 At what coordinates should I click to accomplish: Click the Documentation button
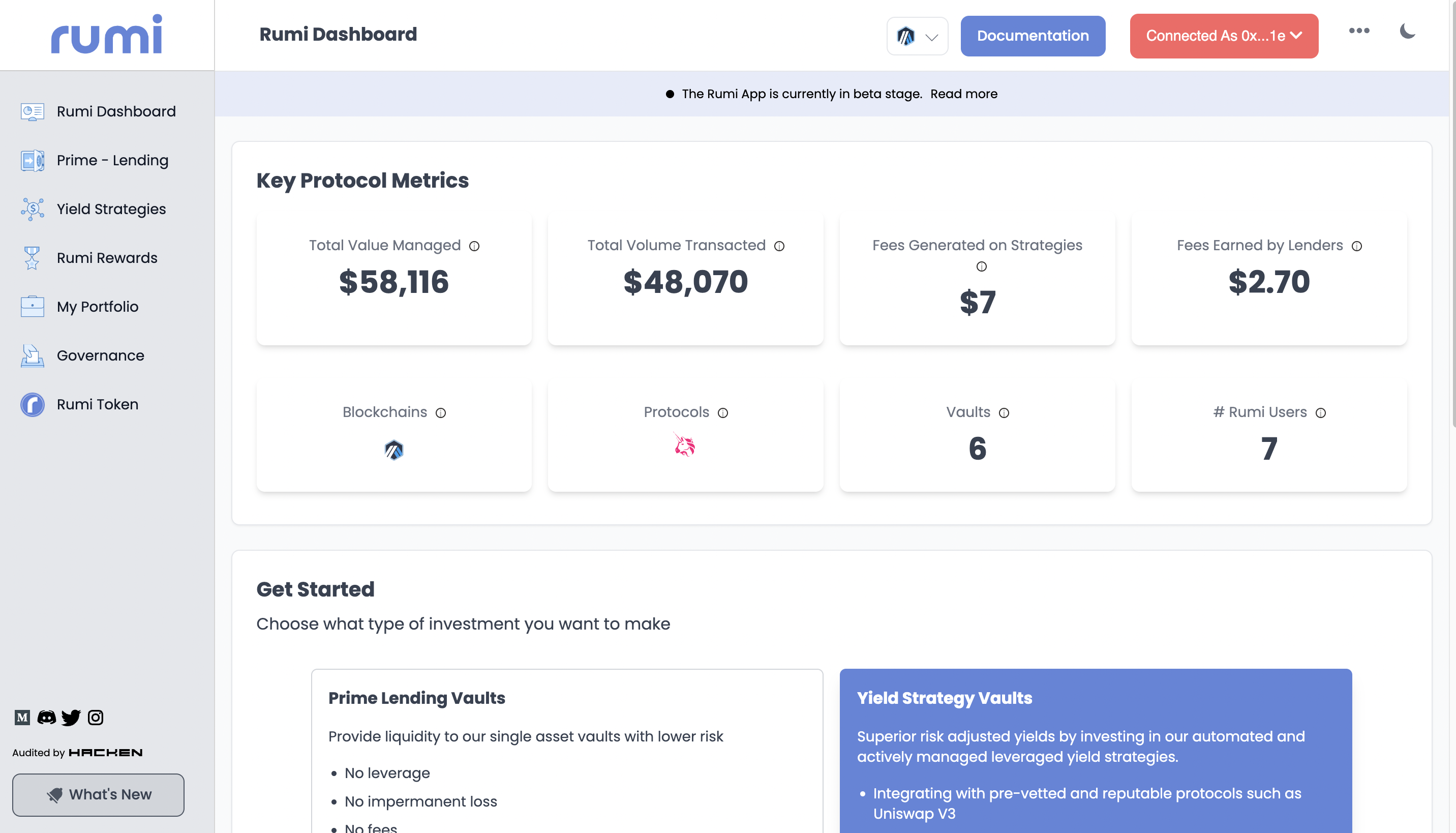1032,36
